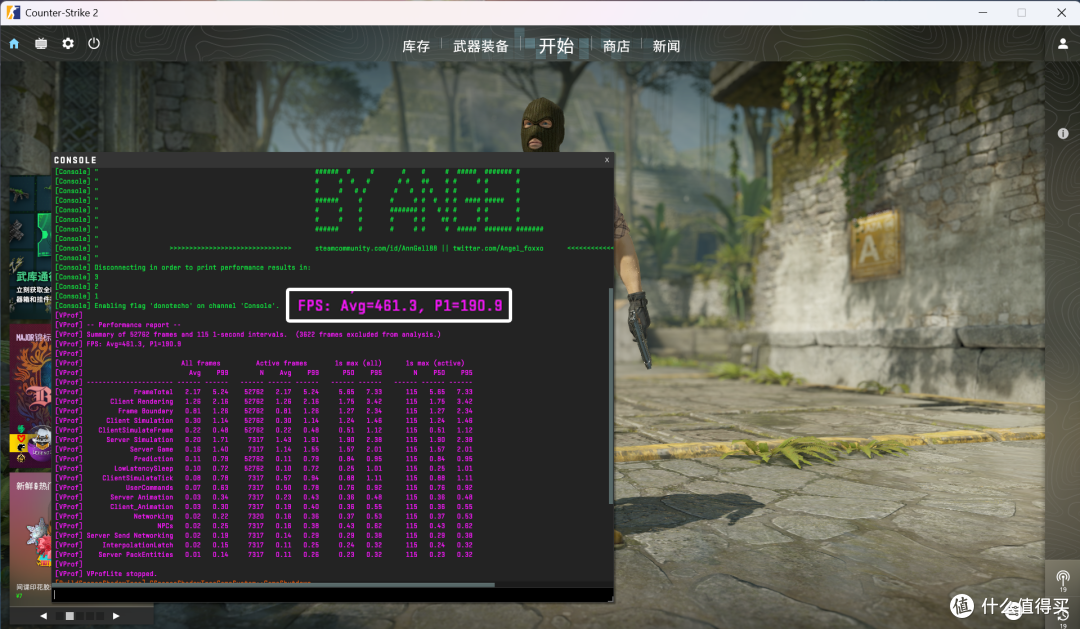Image resolution: width=1080 pixels, height=629 pixels.
Task: Click steamcommunity.com/id/AnnGell88 text in console
Action: [376, 248]
